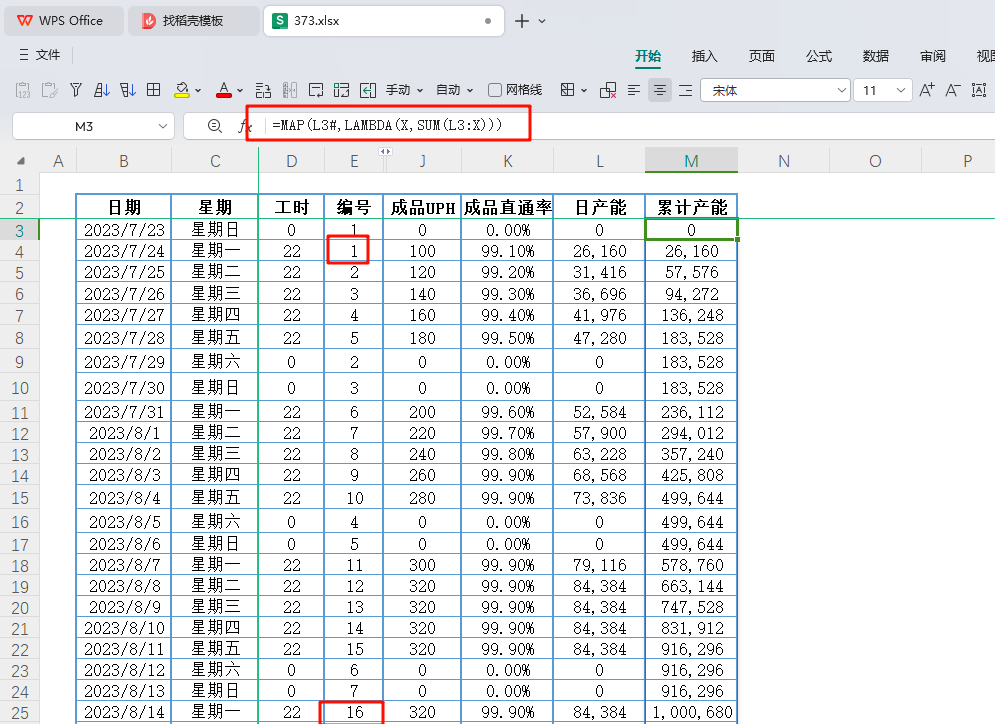Viewport: 995px width, 724px height.
Task: Center align the cell text
Action: tap(660, 90)
